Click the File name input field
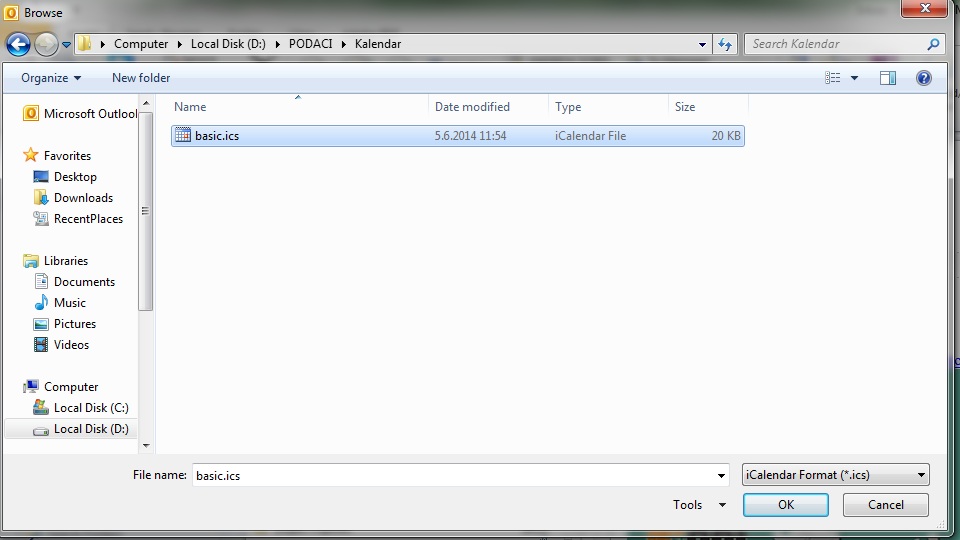This screenshot has height=540, width=960. coord(453,476)
